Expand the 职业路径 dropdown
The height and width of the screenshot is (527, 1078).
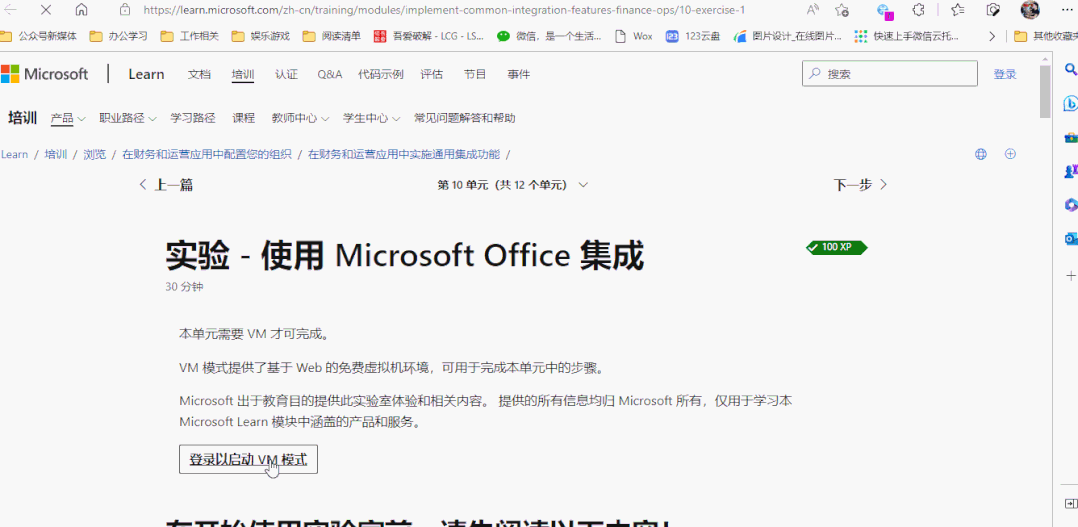tap(128, 118)
